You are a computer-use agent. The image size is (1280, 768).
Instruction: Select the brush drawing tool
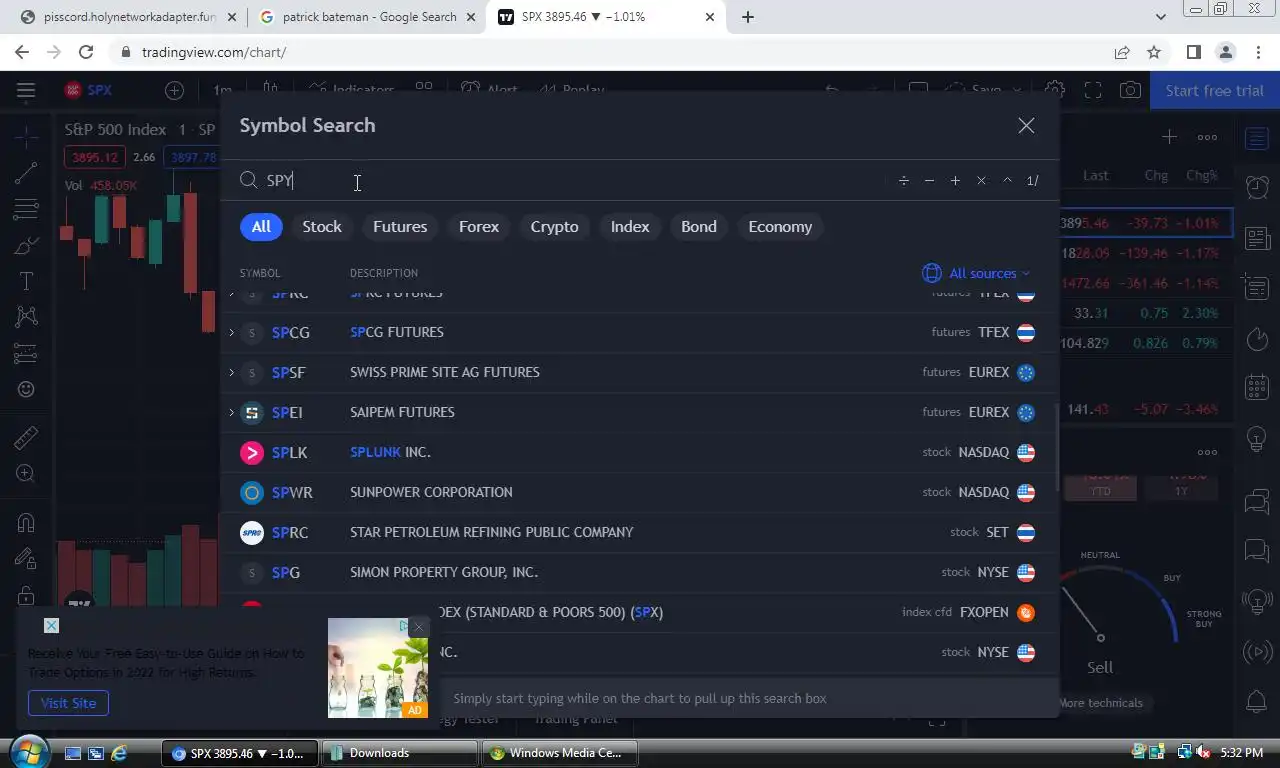[26, 245]
